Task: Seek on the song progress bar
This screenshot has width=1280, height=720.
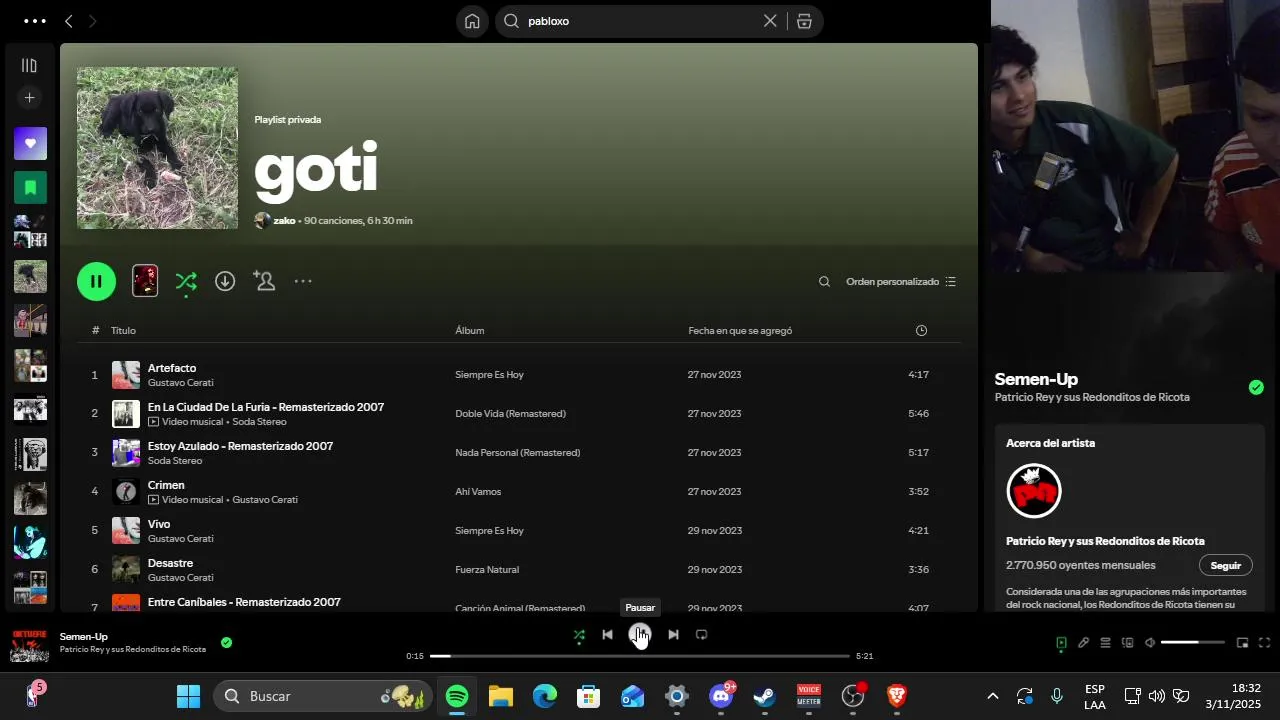Action: (640, 656)
